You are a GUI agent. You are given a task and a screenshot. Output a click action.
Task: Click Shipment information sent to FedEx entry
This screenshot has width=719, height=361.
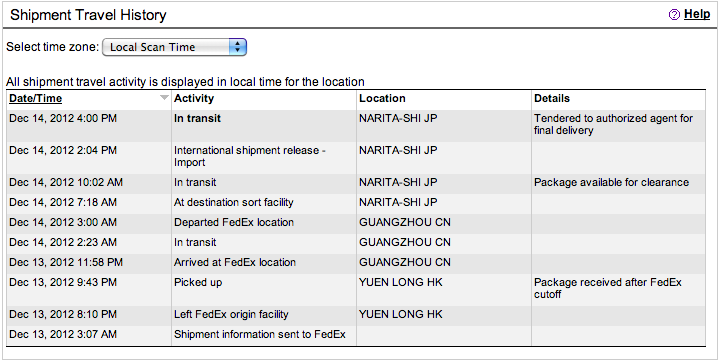click(x=260, y=334)
